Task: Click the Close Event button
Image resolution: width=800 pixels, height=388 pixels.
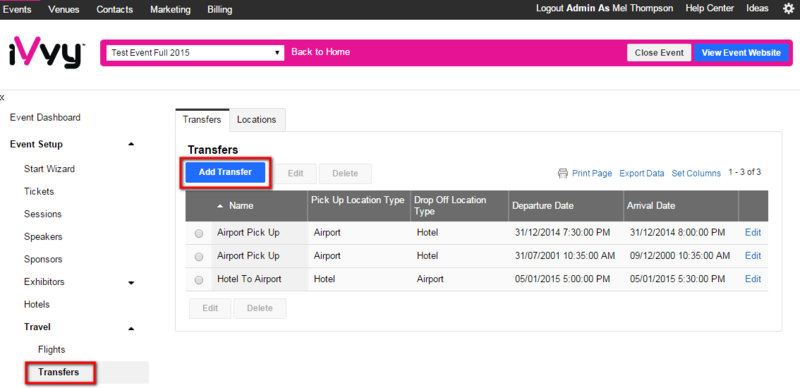Action: [x=659, y=53]
